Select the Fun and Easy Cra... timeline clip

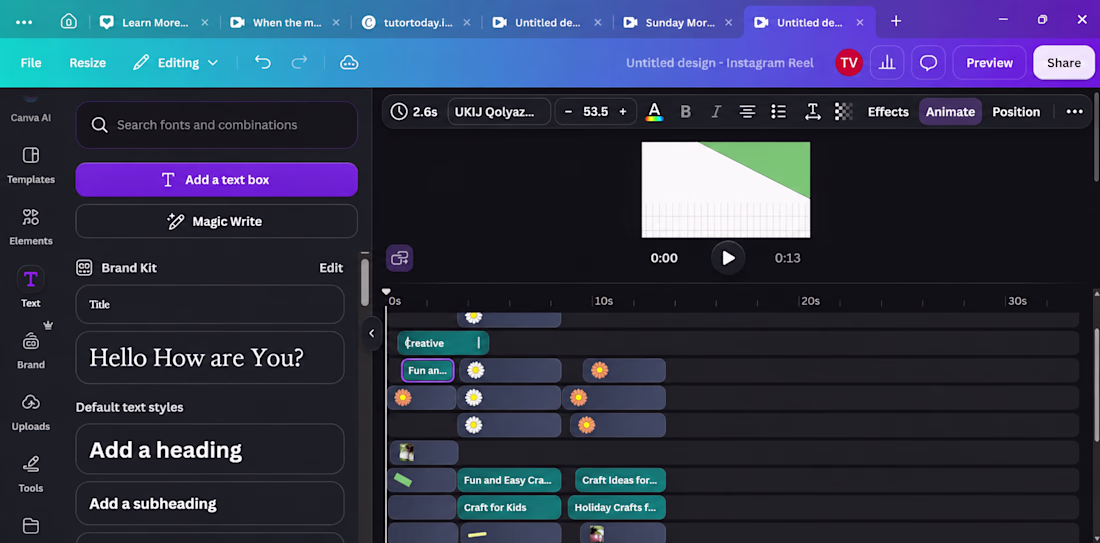click(509, 481)
